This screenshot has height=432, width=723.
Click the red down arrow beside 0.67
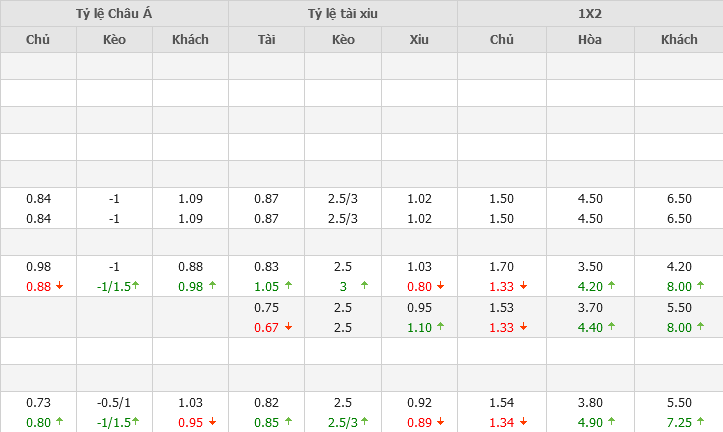(289, 326)
